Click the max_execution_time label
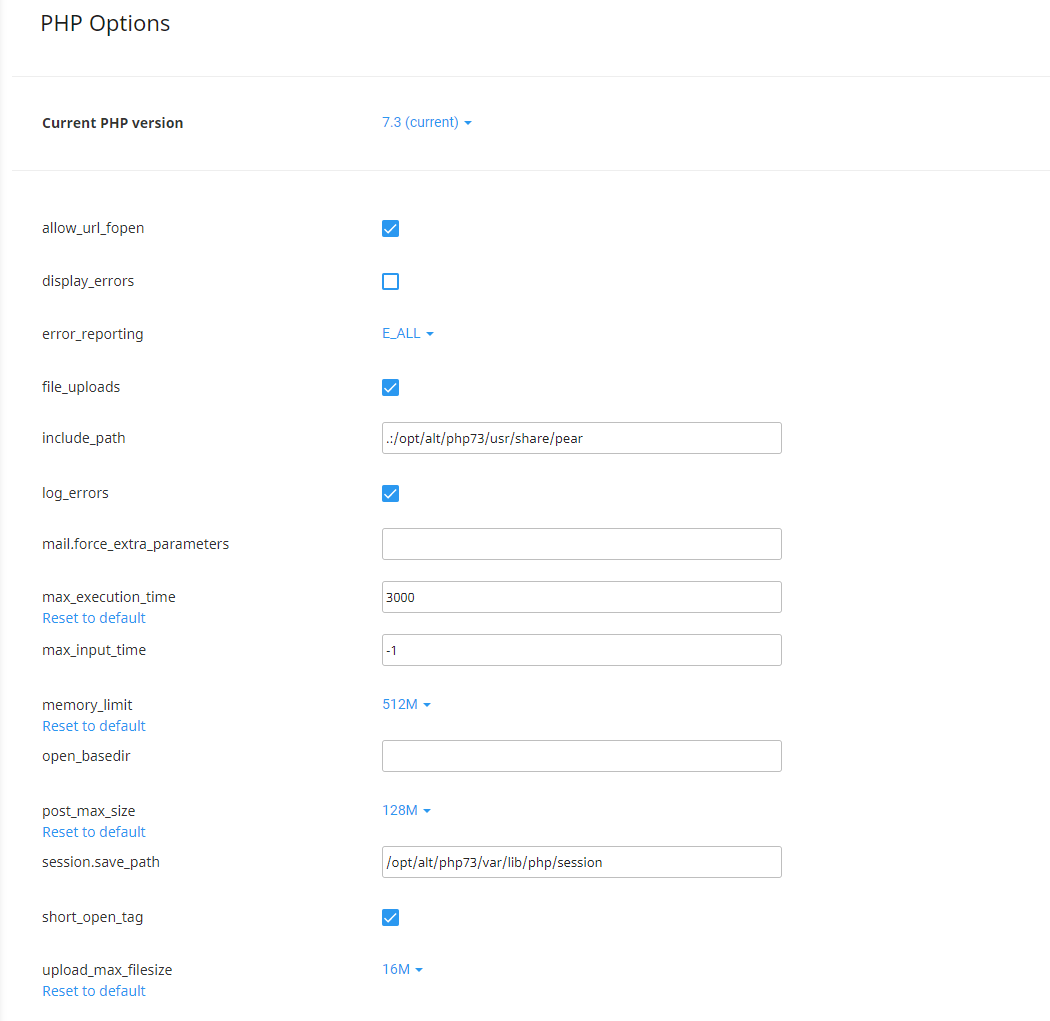Screen dimensions: 1050x1021 point(108,597)
